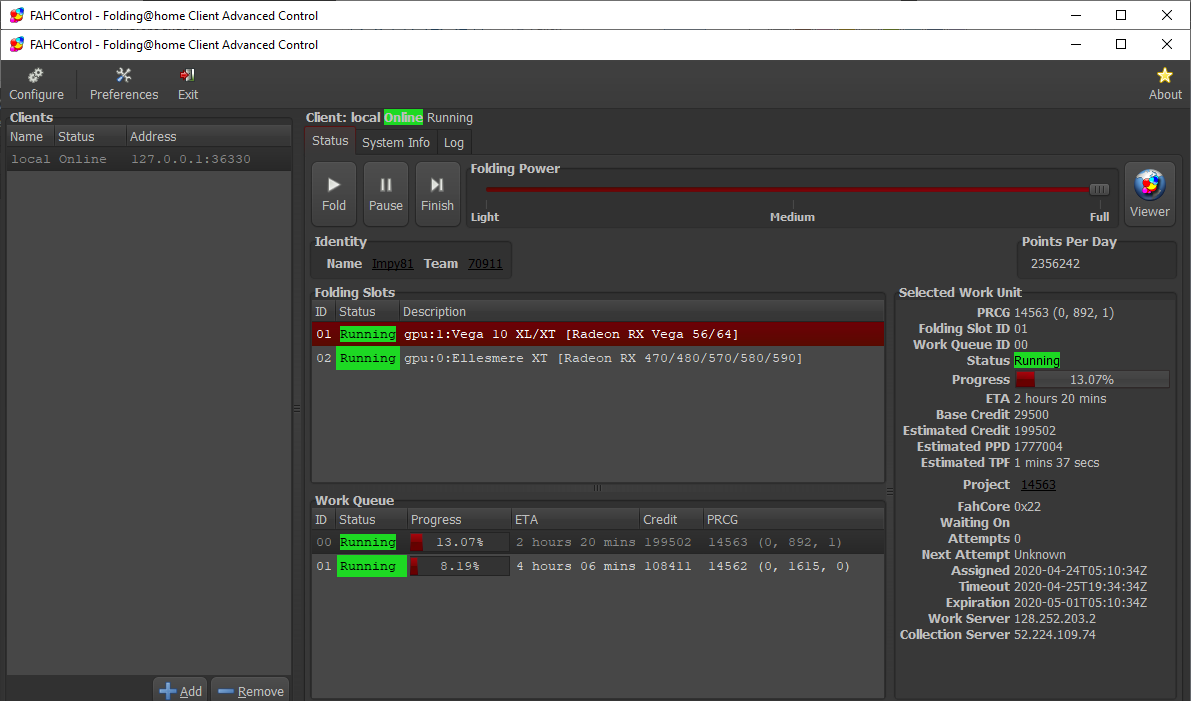
Task: Click the 13.07% progress bar in Selected Work Unit
Action: (x=1092, y=380)
